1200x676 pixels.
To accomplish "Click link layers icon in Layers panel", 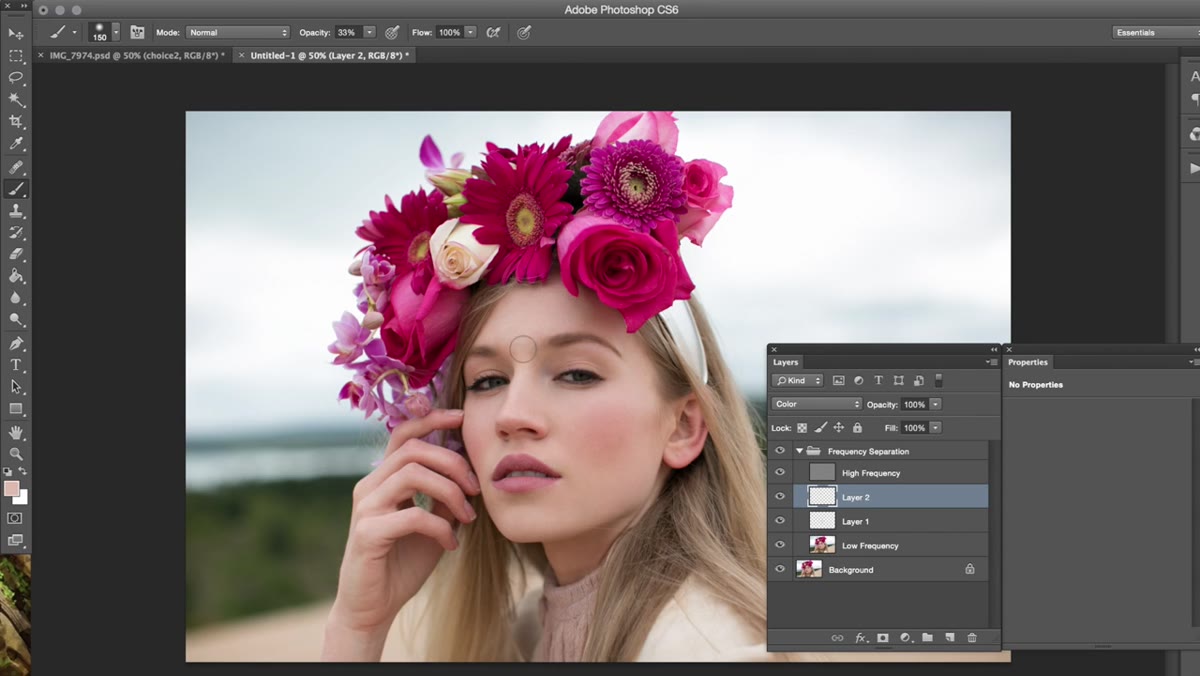I will pos(837,638).
